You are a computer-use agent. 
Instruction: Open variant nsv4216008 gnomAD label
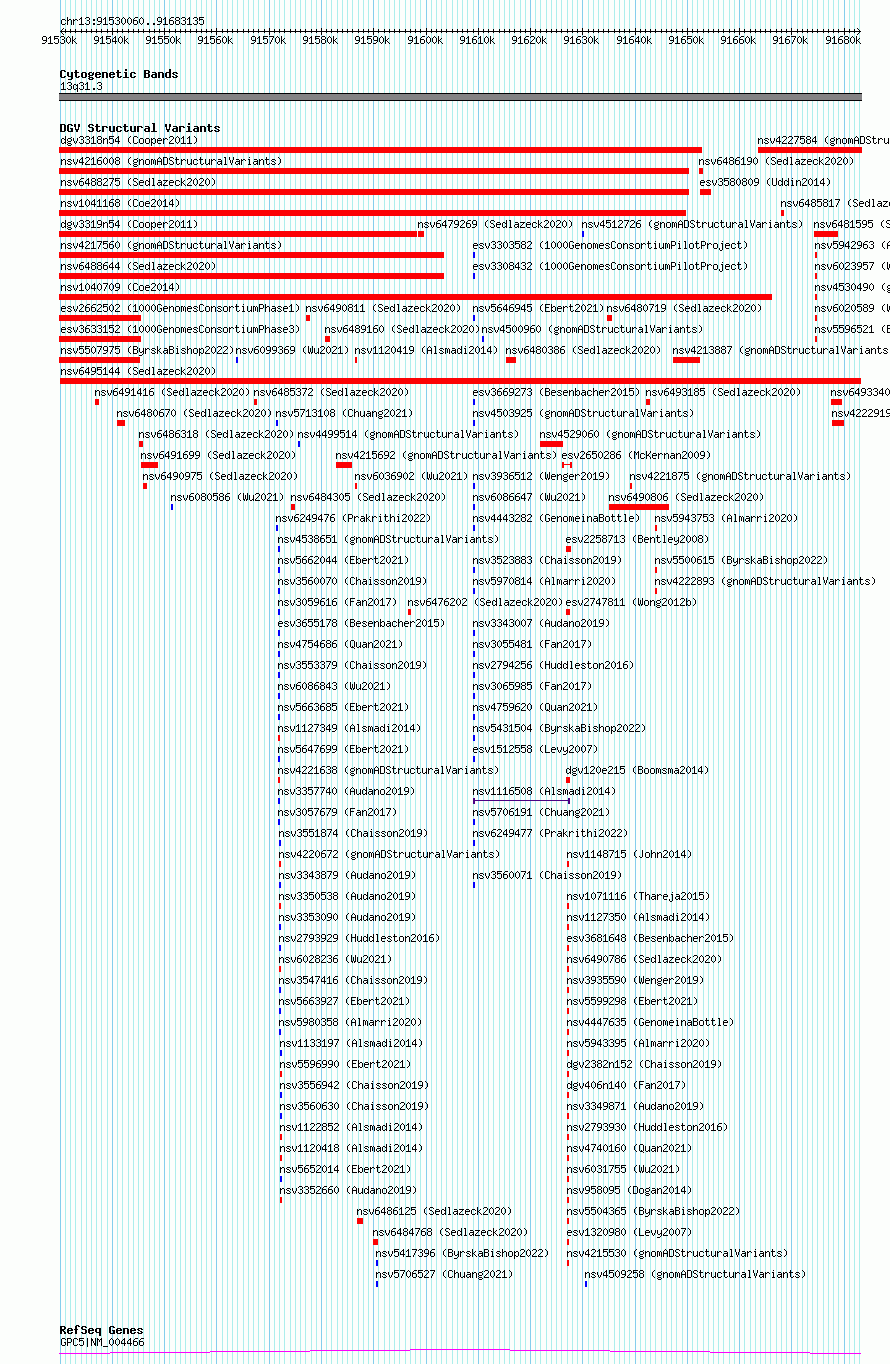tap(171, 161)
